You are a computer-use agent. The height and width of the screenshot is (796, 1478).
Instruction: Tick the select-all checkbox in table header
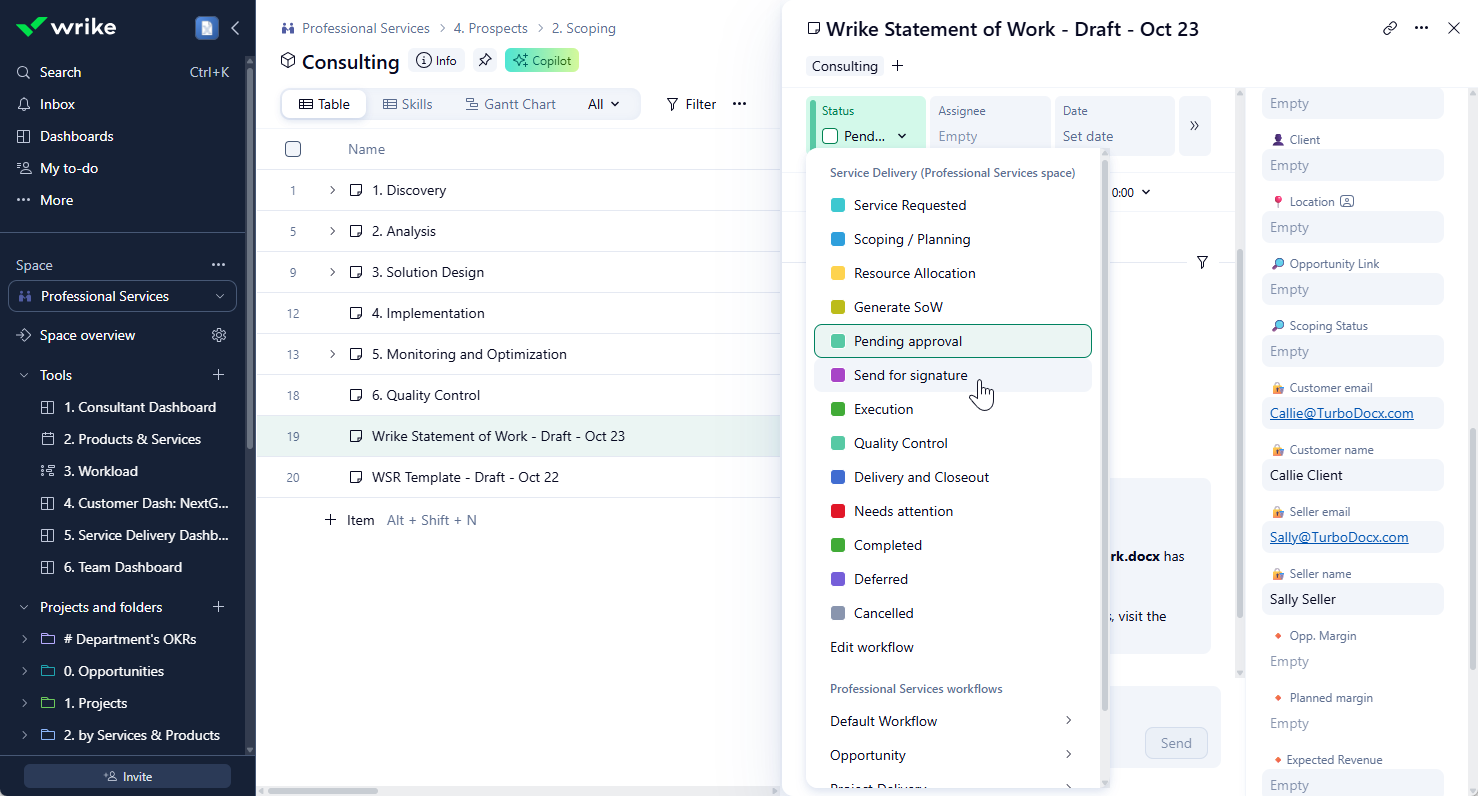point(293,149)
